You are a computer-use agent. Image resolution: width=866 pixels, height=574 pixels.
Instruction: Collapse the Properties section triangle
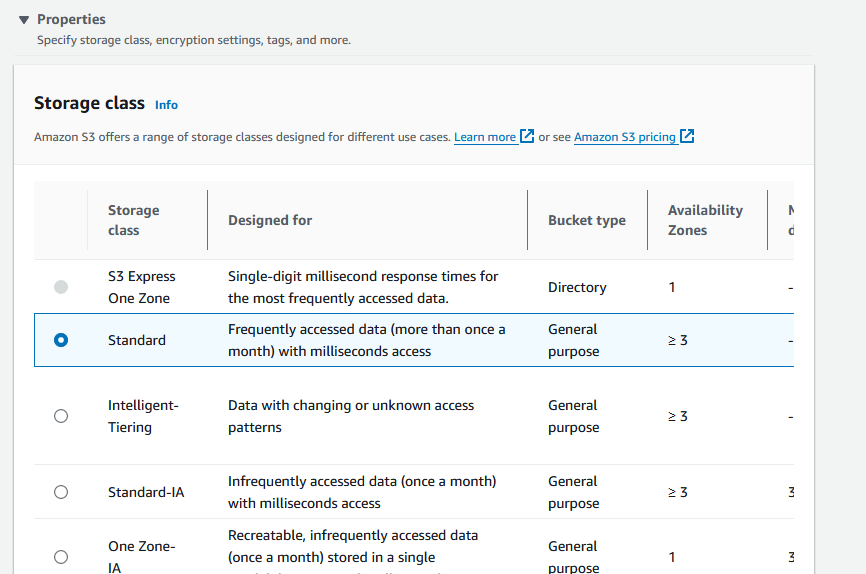tap(24, 20)
